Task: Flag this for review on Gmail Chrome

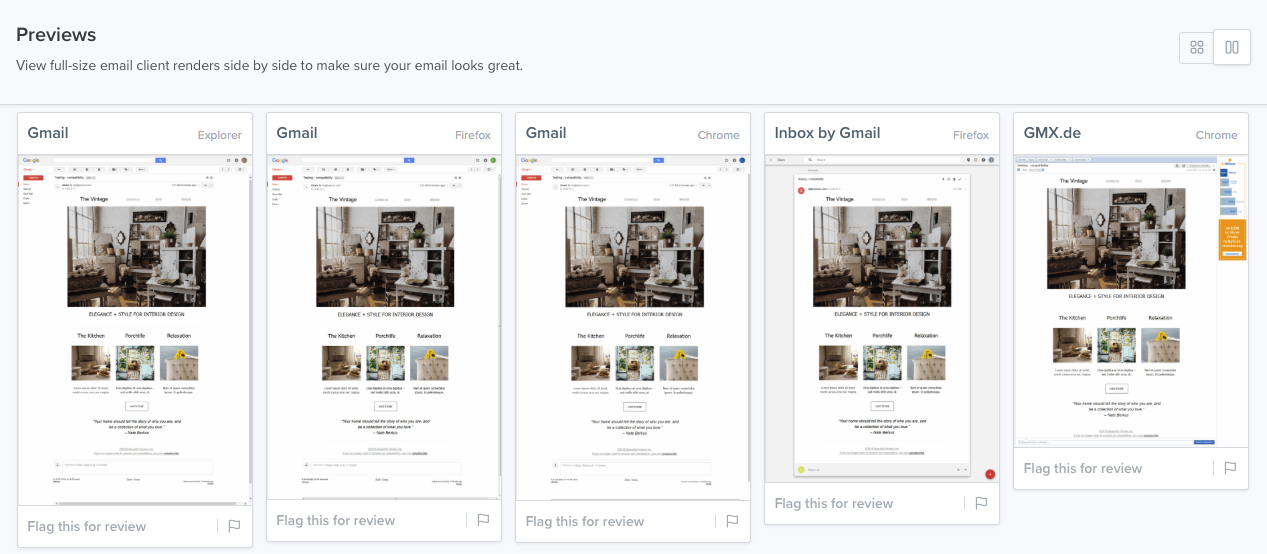Action: click(585, 521)
